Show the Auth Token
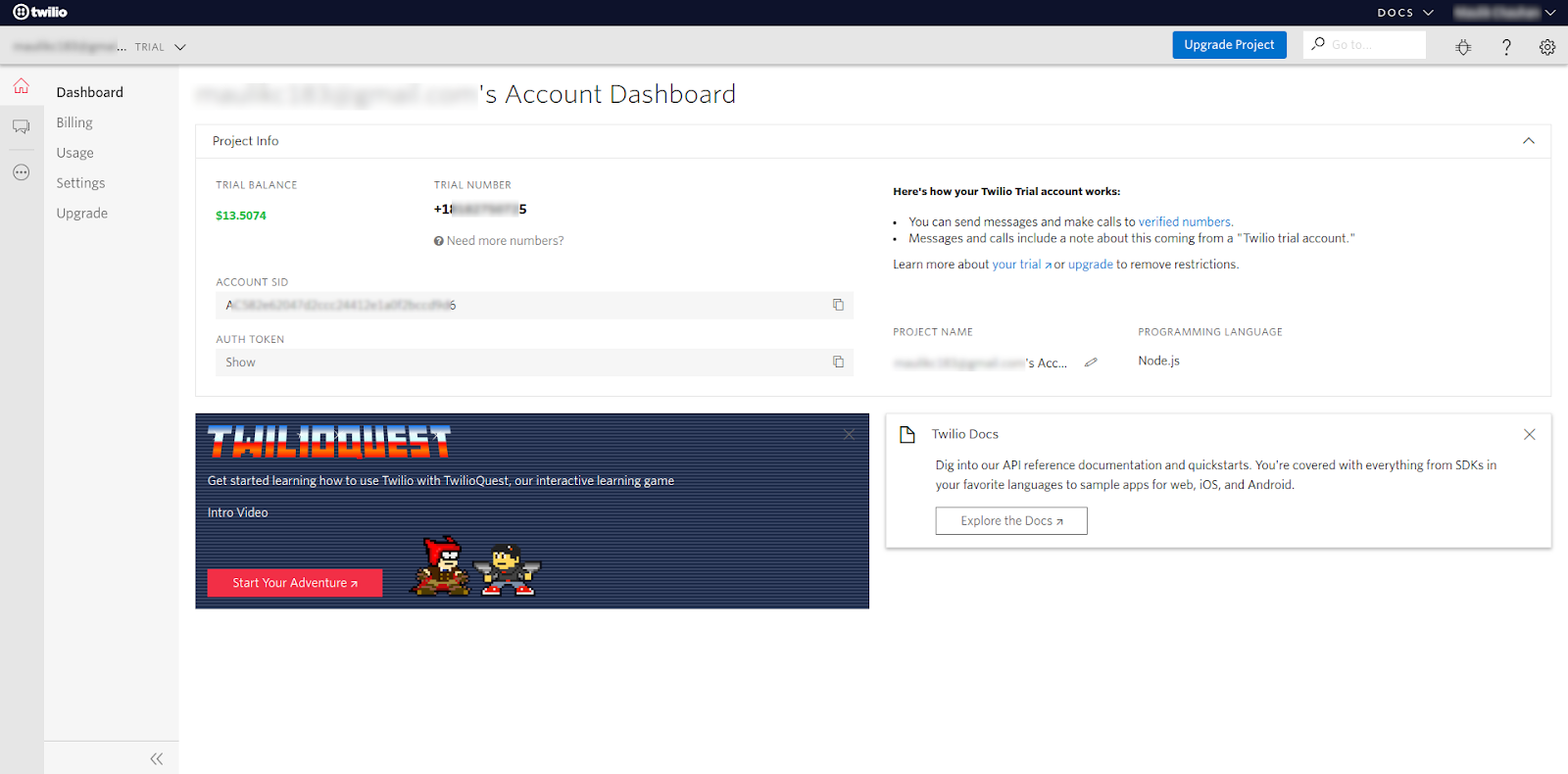This screenshot has width=1568, height=774. (x=240, y=363)
